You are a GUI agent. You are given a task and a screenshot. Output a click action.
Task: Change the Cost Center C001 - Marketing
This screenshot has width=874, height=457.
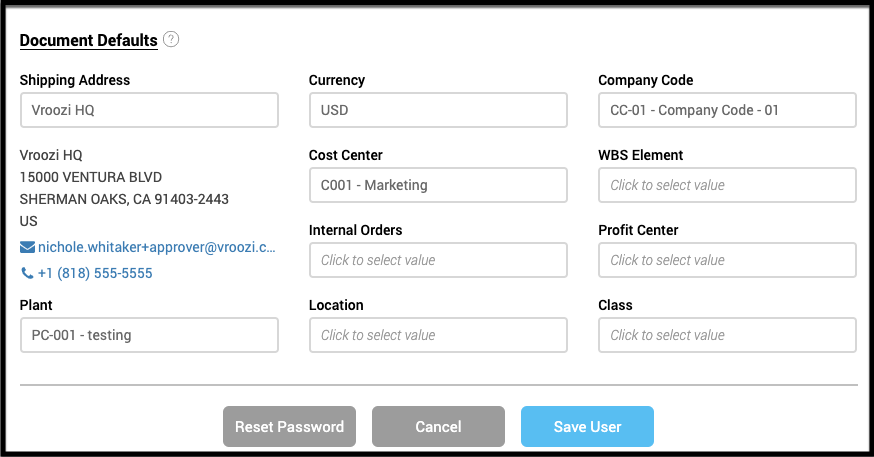(x=438, y=185)
